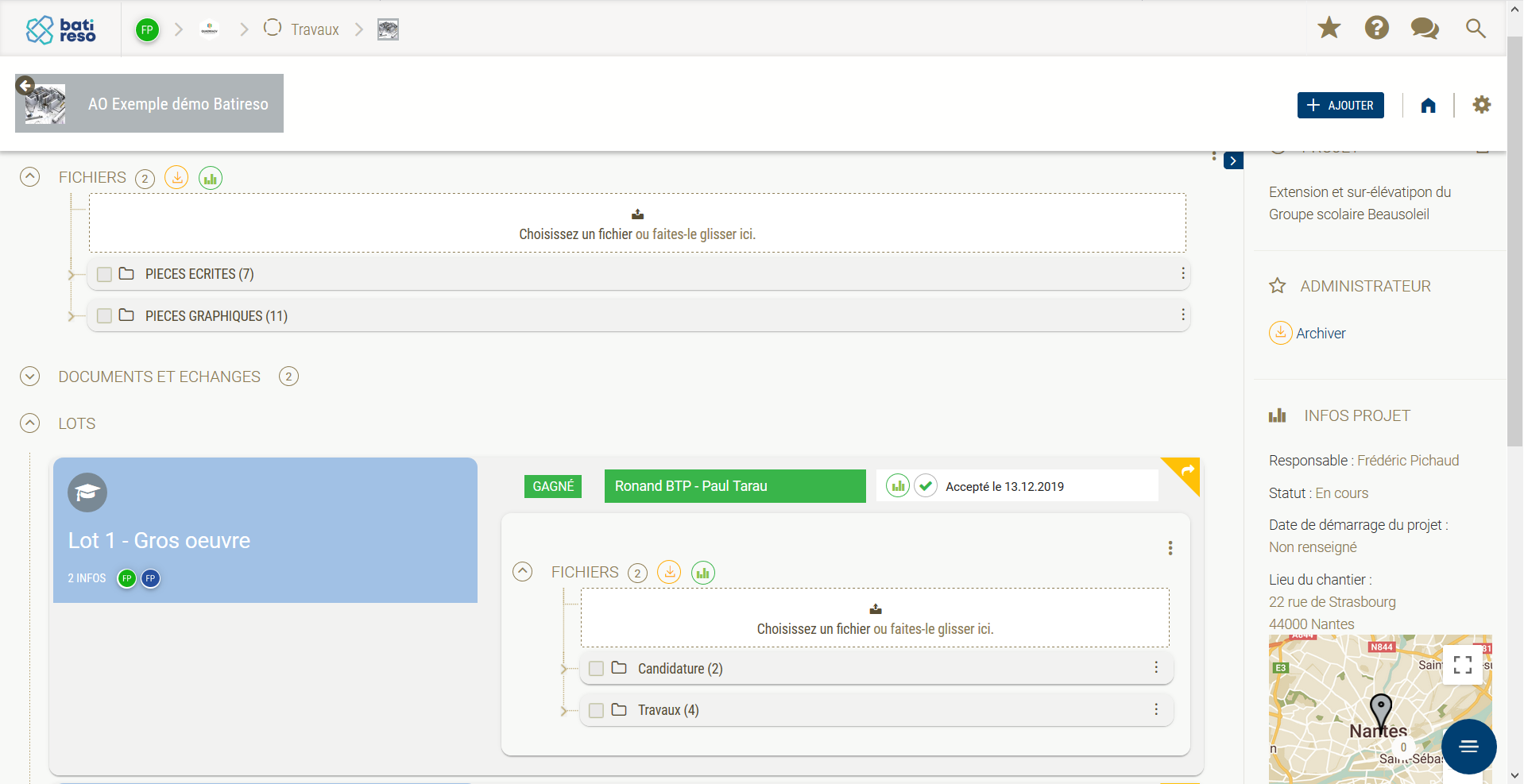1524x784 pixels.
Task: Click the green FP user avatar in breadcrumb
Action: [147, 30]
